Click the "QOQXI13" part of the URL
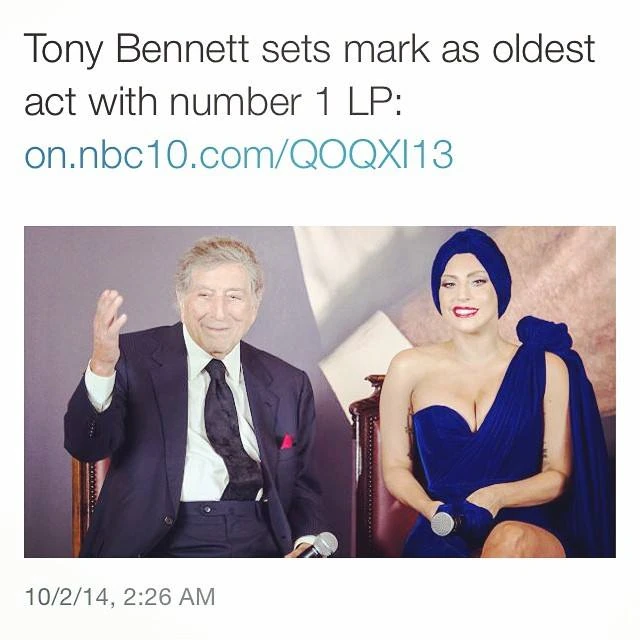 [x=371, y=154]
